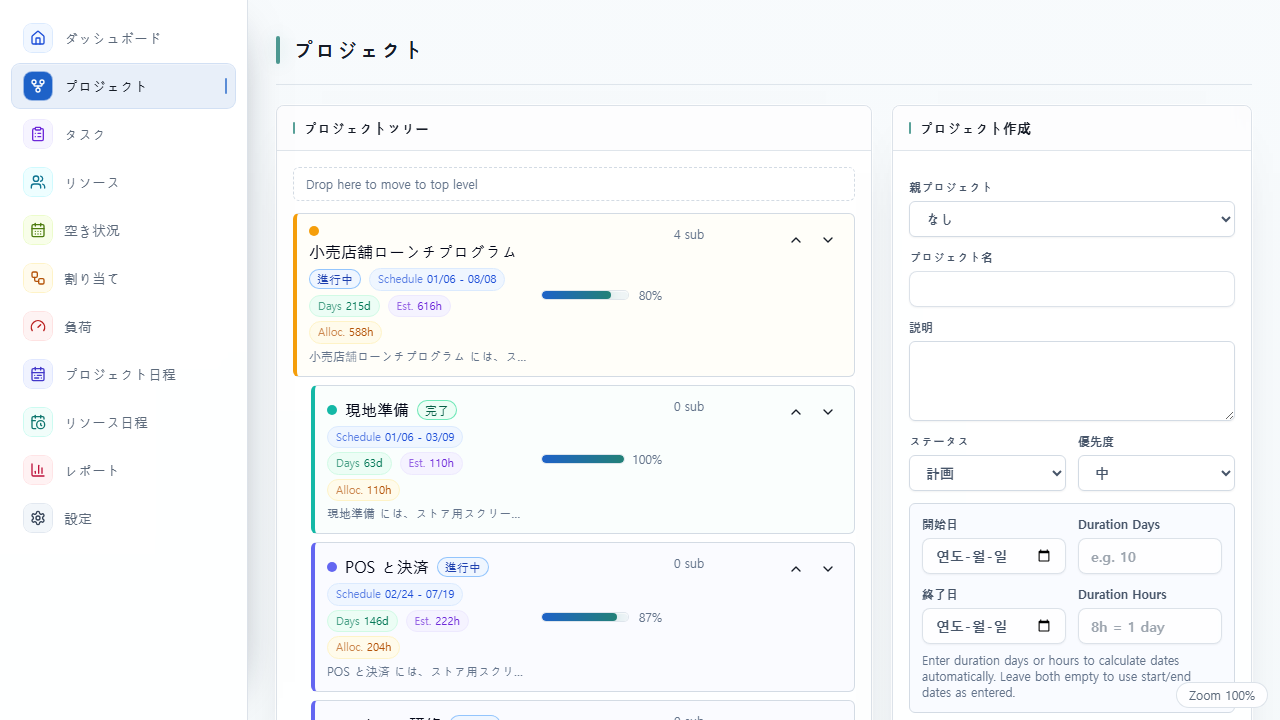Click the Duration Days input field
The width and height of the screenshot is (1280, 720).
point(1150,556)
